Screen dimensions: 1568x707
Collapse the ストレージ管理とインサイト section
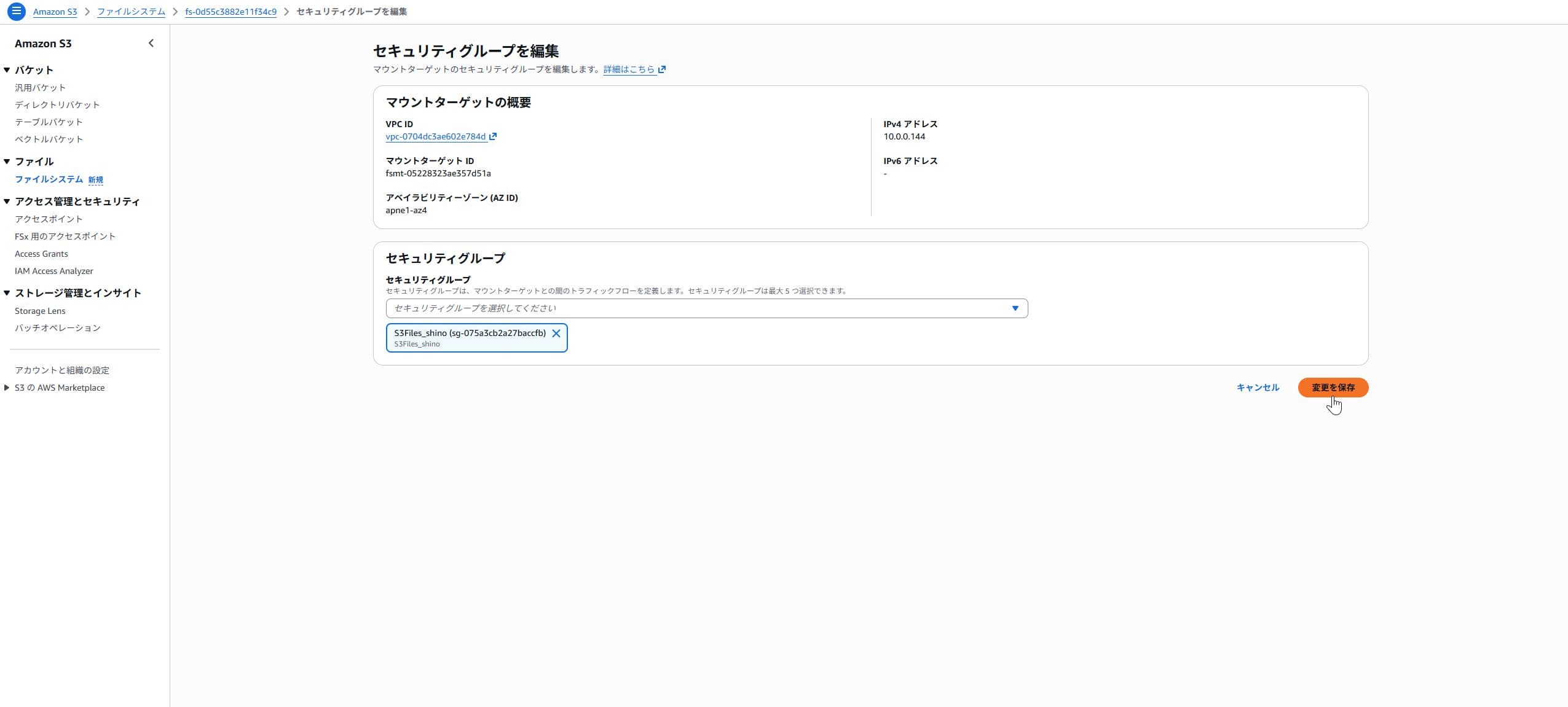point(7,292)
